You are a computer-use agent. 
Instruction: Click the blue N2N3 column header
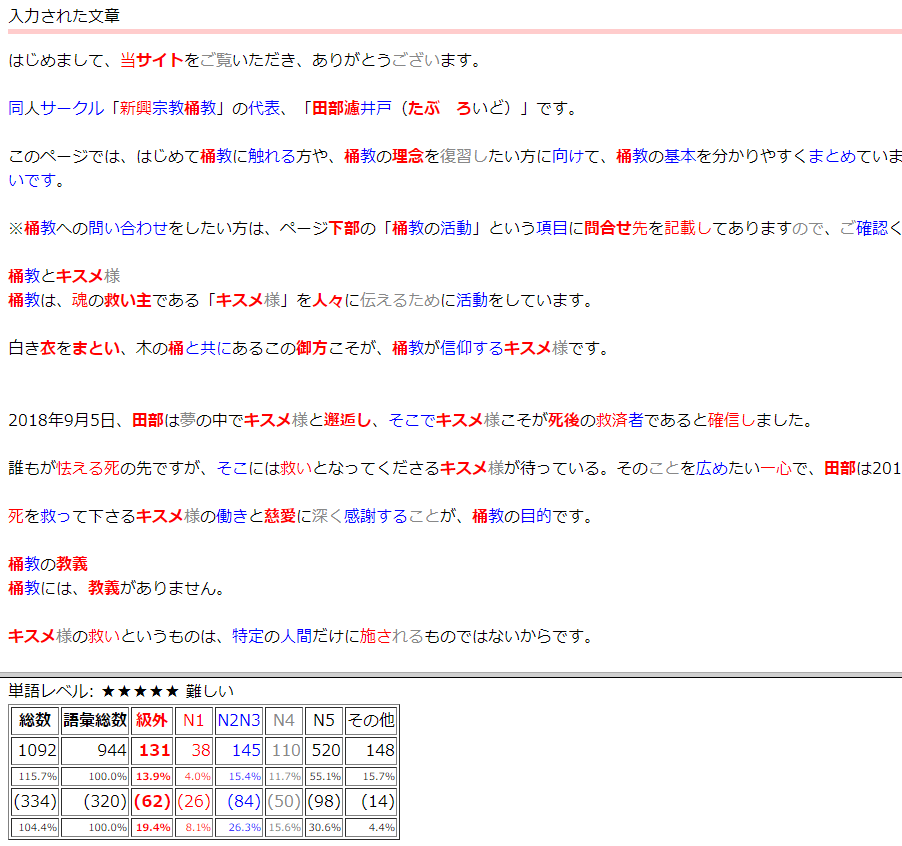click(x=239, y=720)
